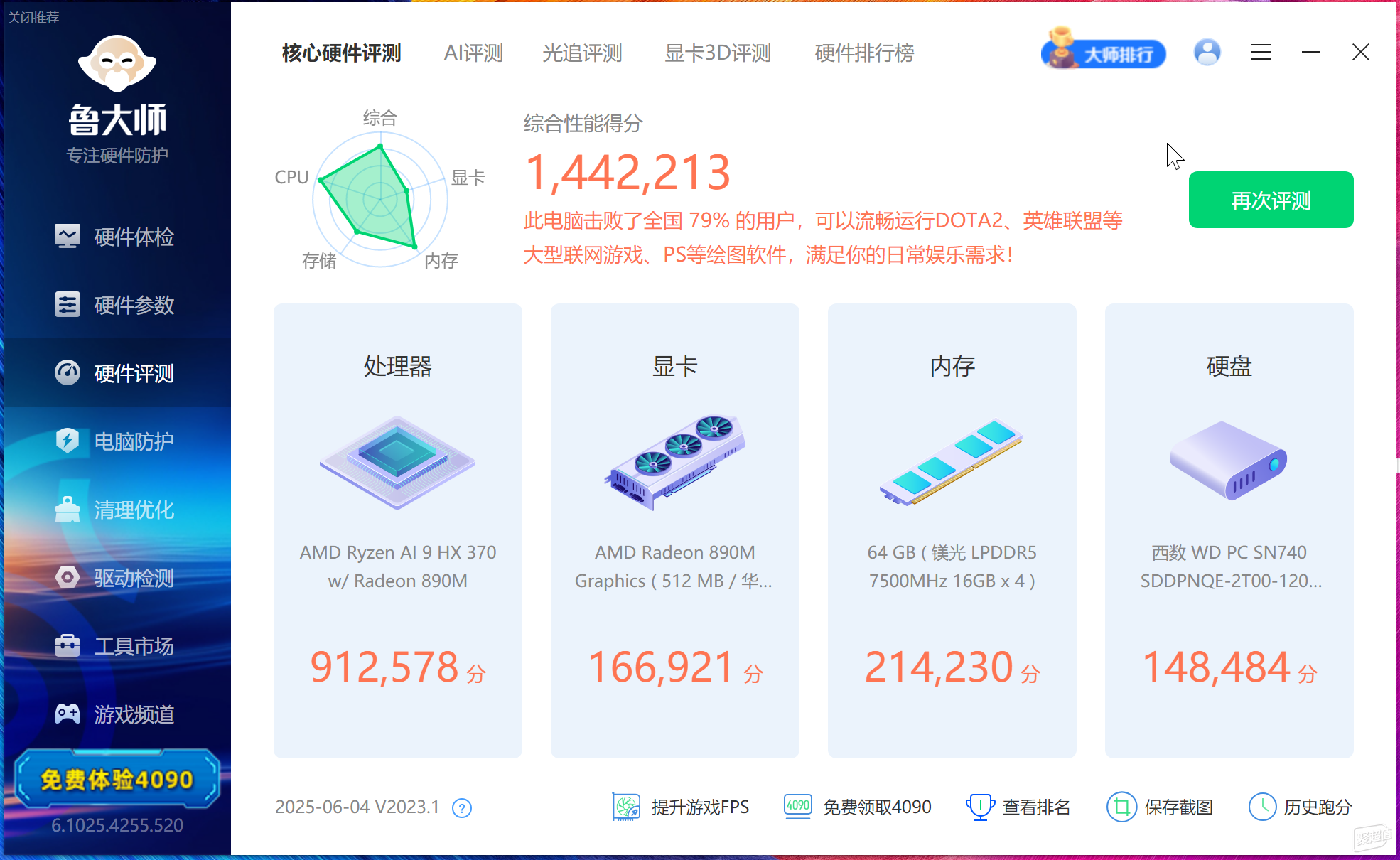Click processor score 912,578
The width and height of the screenshot is (1400, 860).
pos(384,667)
